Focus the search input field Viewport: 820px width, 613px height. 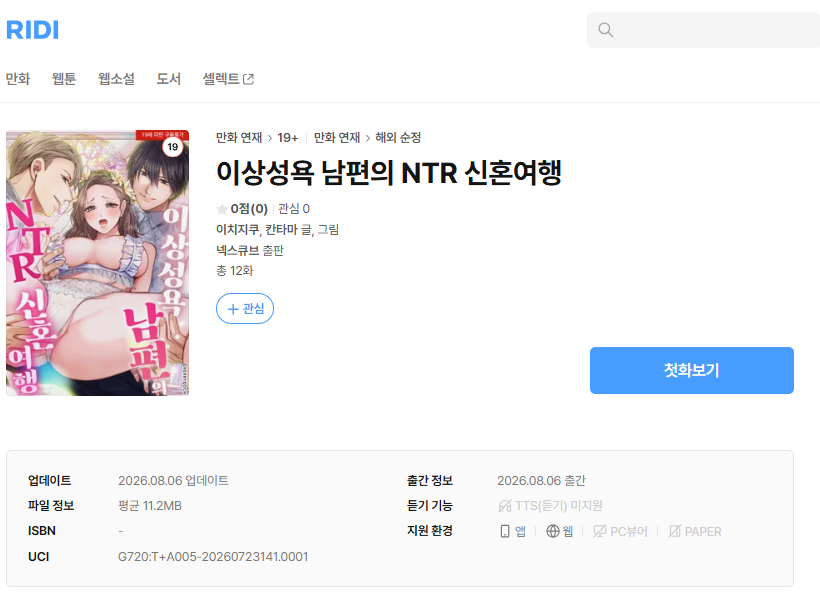703,30
